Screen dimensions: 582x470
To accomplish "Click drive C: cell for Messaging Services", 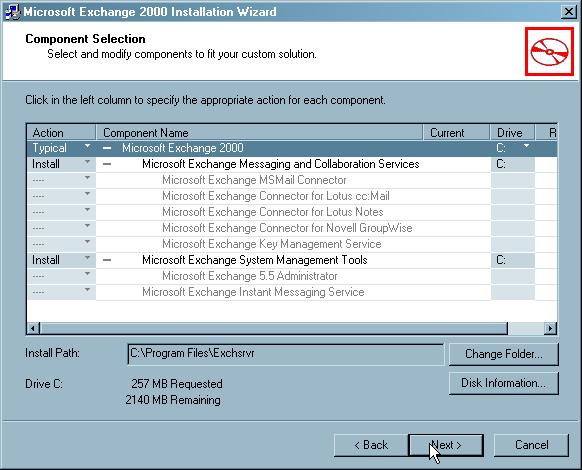I will pyautogui.click(x=513, y=164).
